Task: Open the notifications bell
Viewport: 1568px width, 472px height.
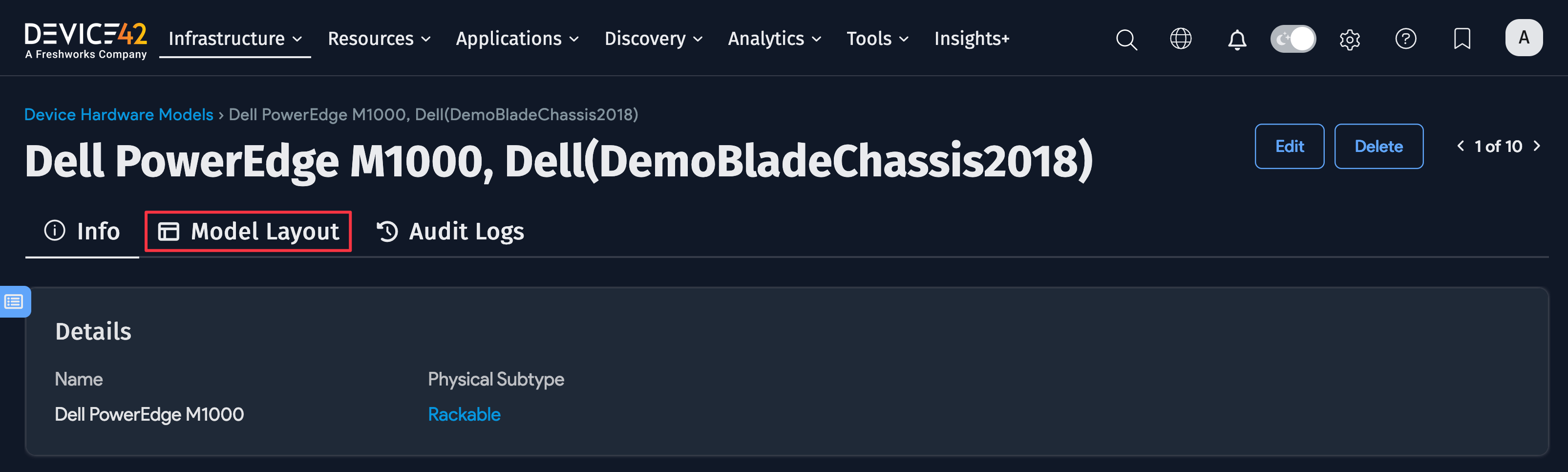Action: point(1236,40)
